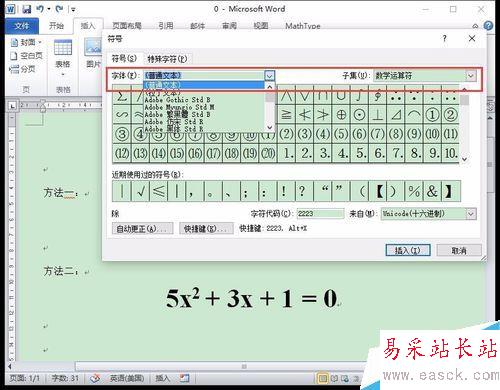Click the proofing errors icon in status bar
The width and height of the screenshot is (500, 390).
[95, 378]
